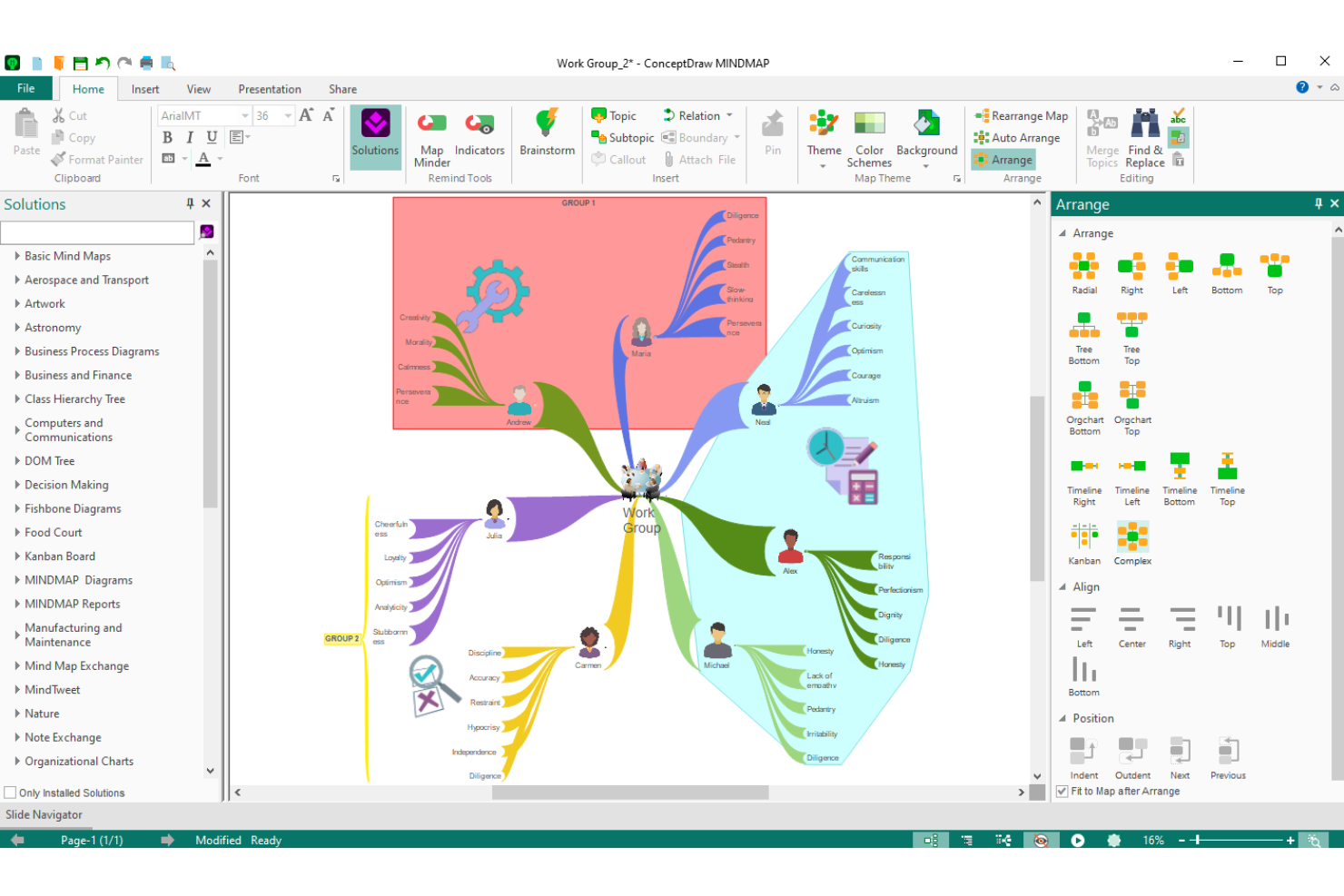1344x896 pixels.
Task: Toggle Only Installed Solutions checkbox
Action: click(x=10, y=793)
